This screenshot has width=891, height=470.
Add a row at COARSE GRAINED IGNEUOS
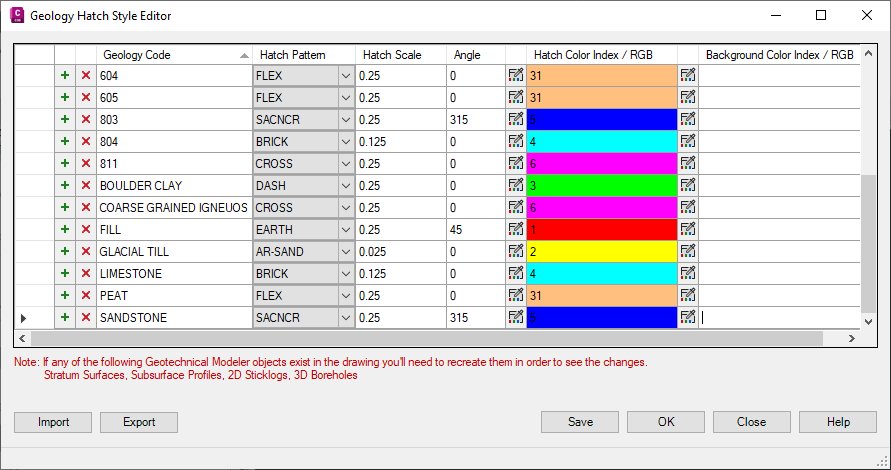[65, 207]
